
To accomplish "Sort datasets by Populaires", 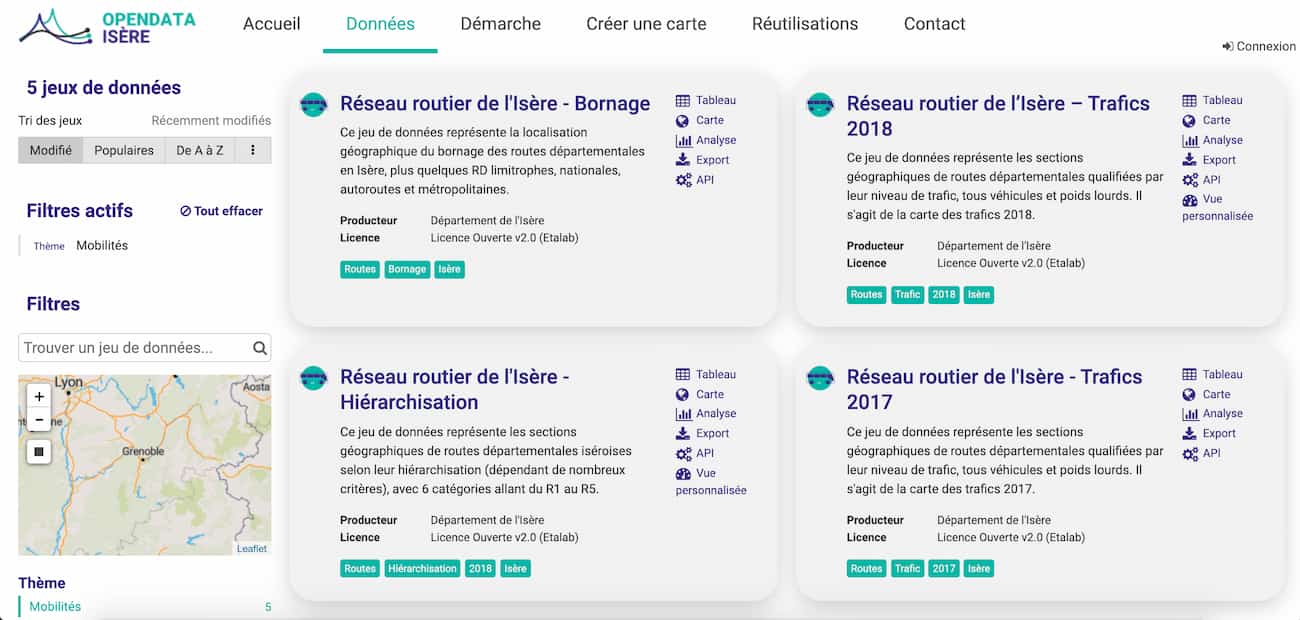I will click(x=124, y=150).
